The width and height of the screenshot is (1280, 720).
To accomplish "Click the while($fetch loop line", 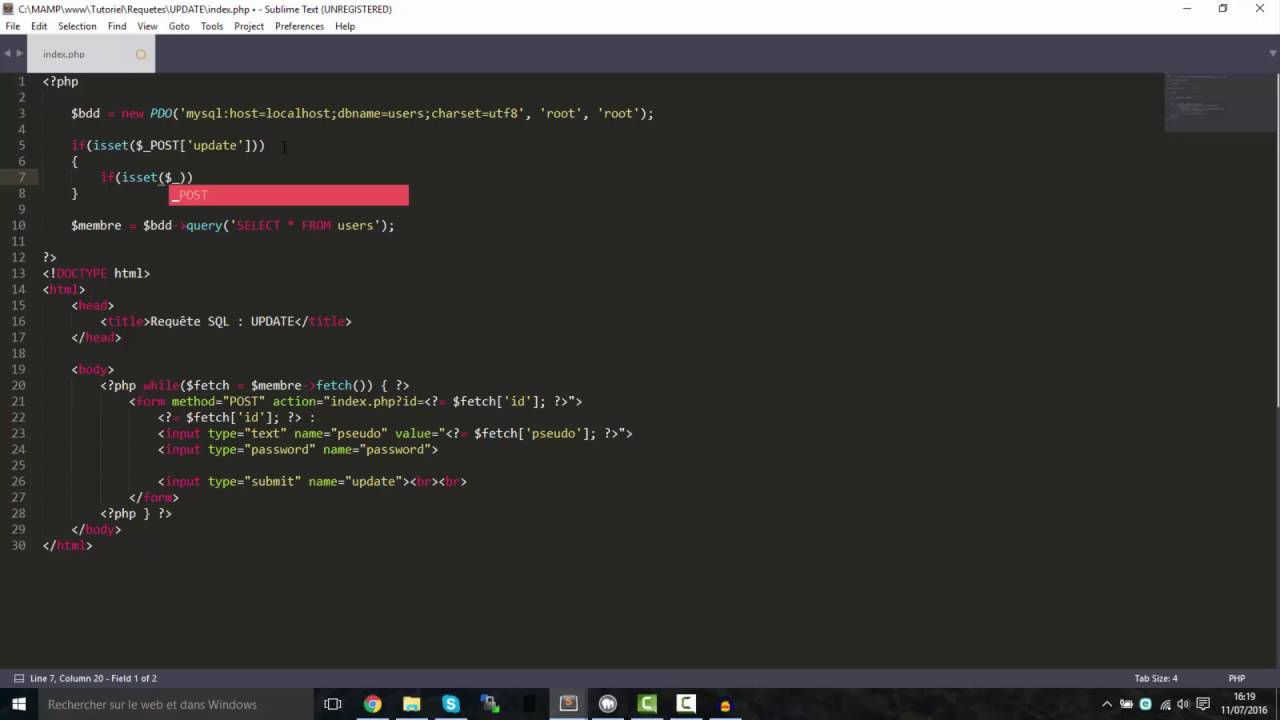I will pos(254,385).
